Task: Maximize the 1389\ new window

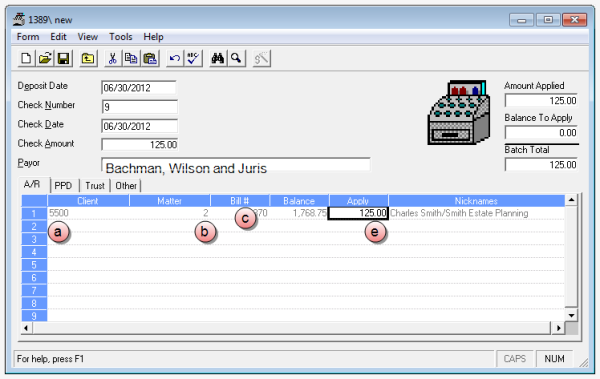Action: [x=548, y=20]
